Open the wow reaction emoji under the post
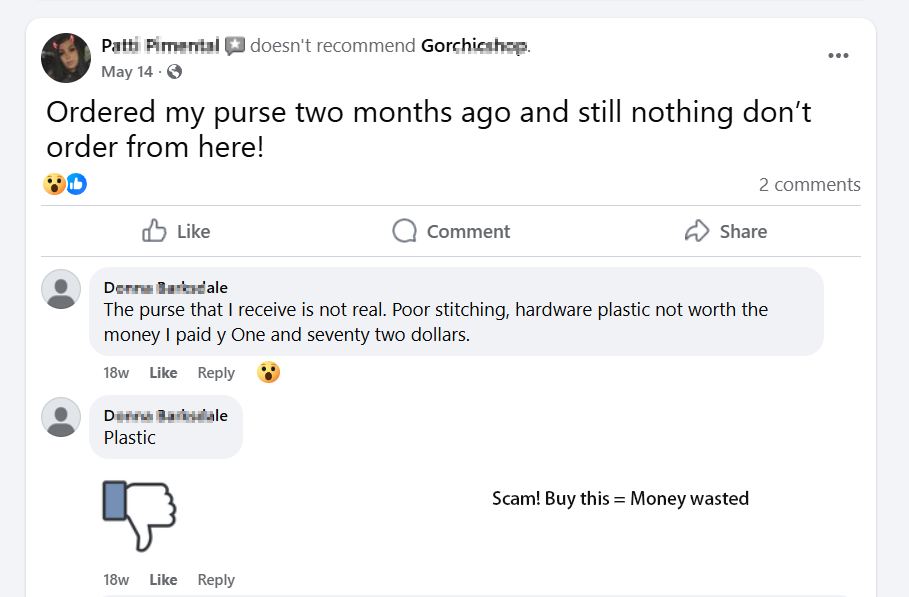The image size is (909, 597). (54, 184)
